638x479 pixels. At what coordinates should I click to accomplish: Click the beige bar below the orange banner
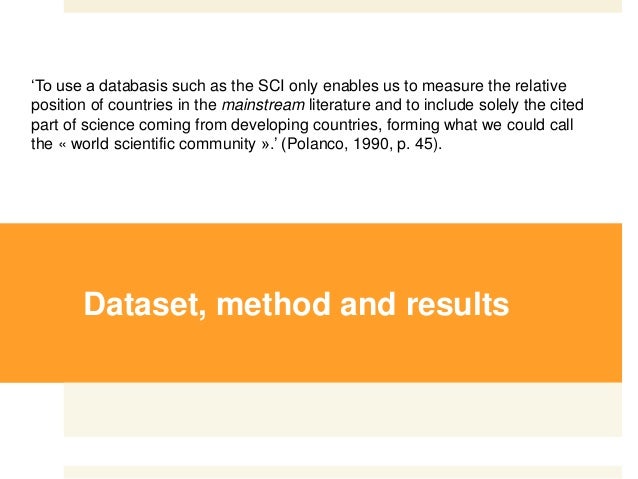pos(343,409)
